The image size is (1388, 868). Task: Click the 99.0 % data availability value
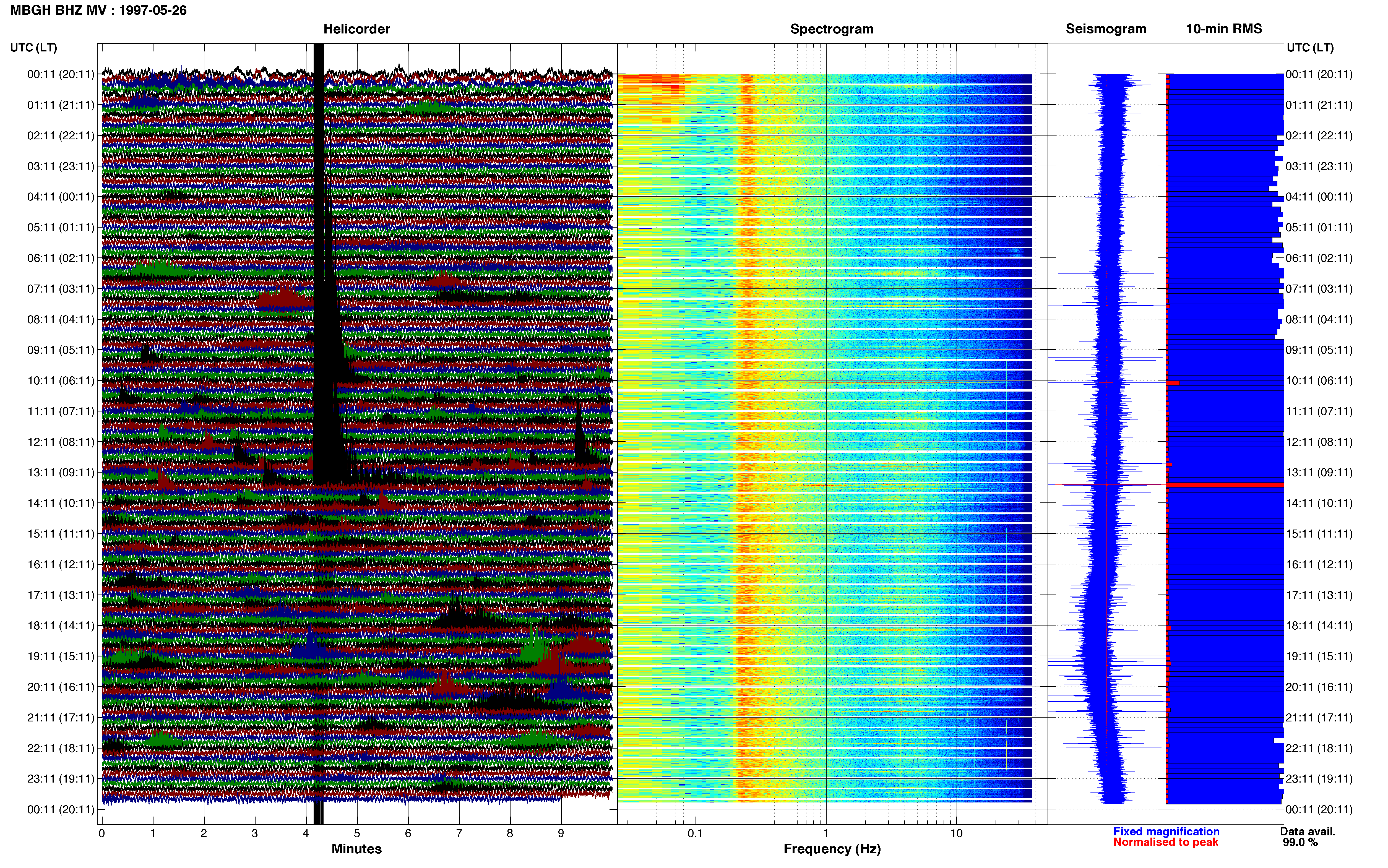[1300, 843]
